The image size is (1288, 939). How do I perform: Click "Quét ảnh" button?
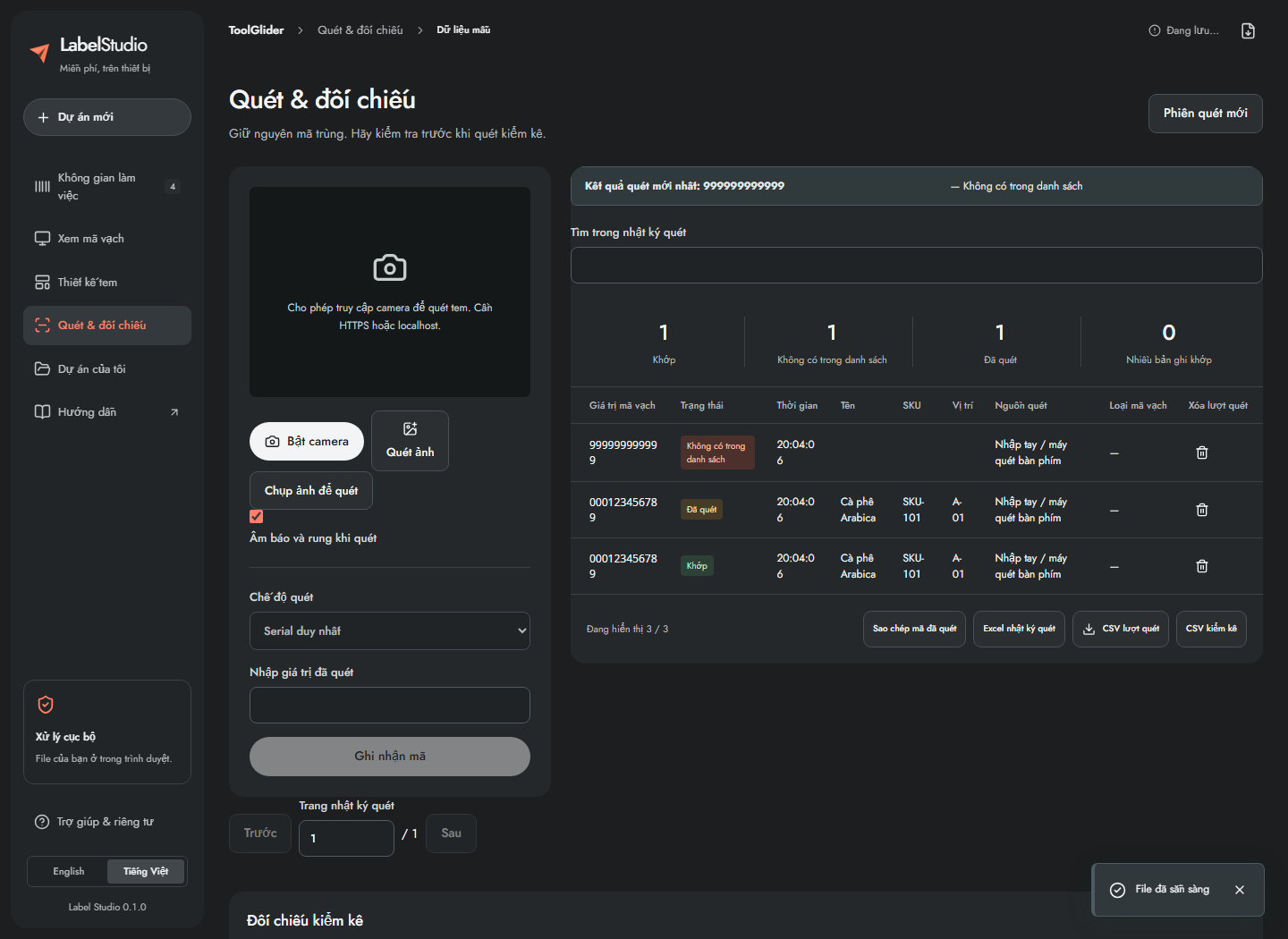click(410, 441)
